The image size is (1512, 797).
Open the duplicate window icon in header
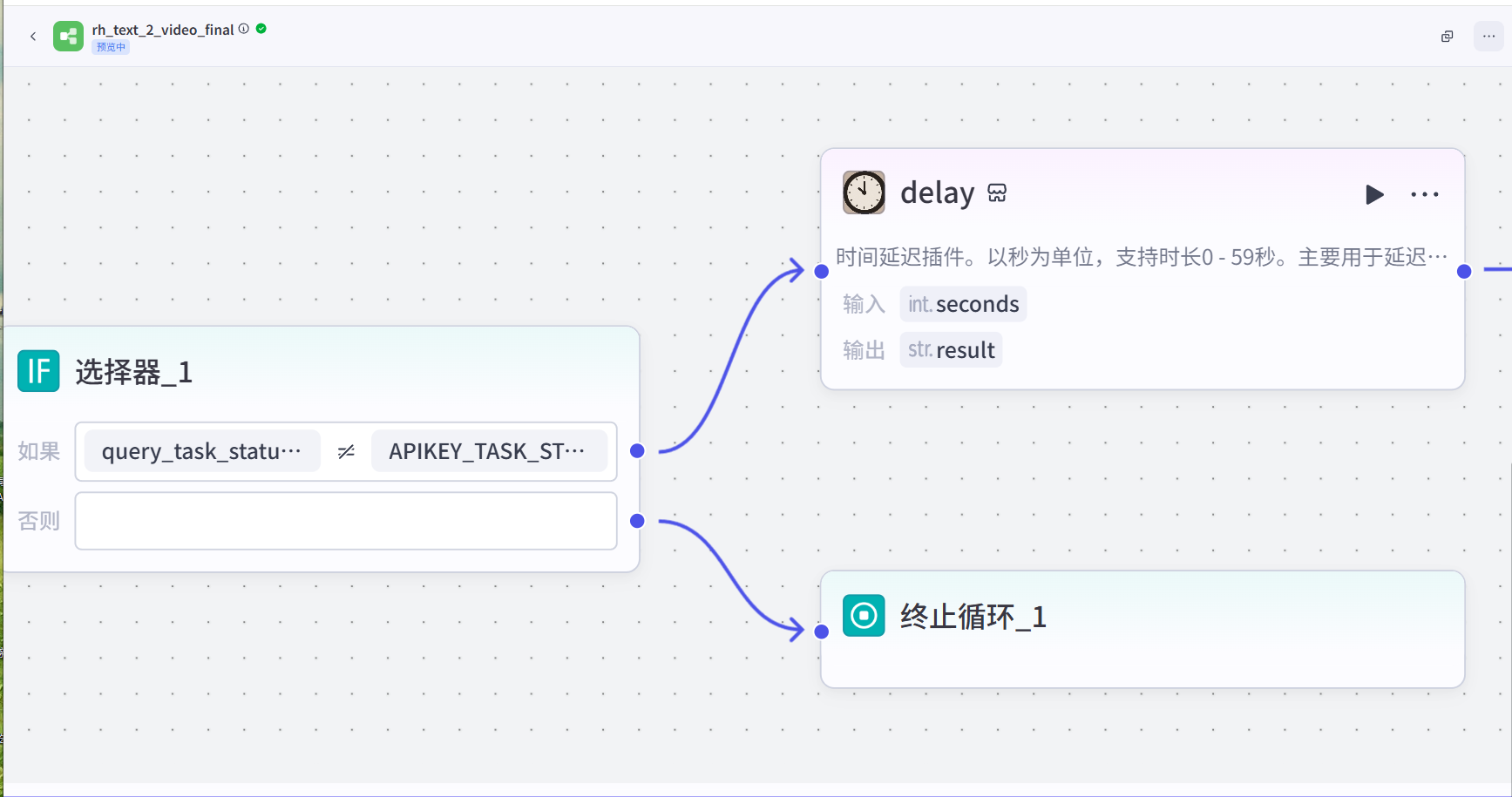tap(1447, 37)
